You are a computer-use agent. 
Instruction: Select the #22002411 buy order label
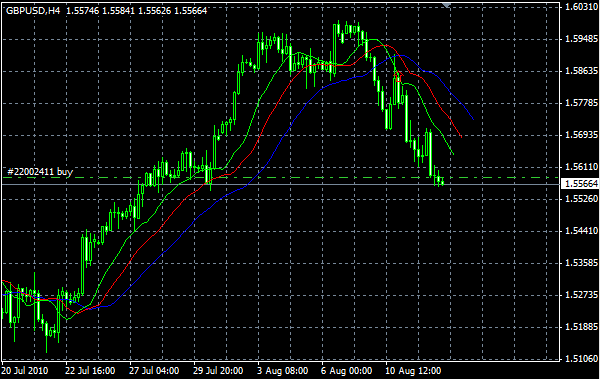pyautogui.click(x=40, y=172)
